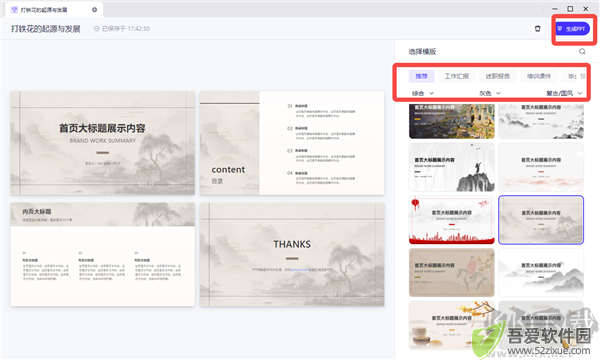Click the 生成PPT button

(x=572, y=29)
